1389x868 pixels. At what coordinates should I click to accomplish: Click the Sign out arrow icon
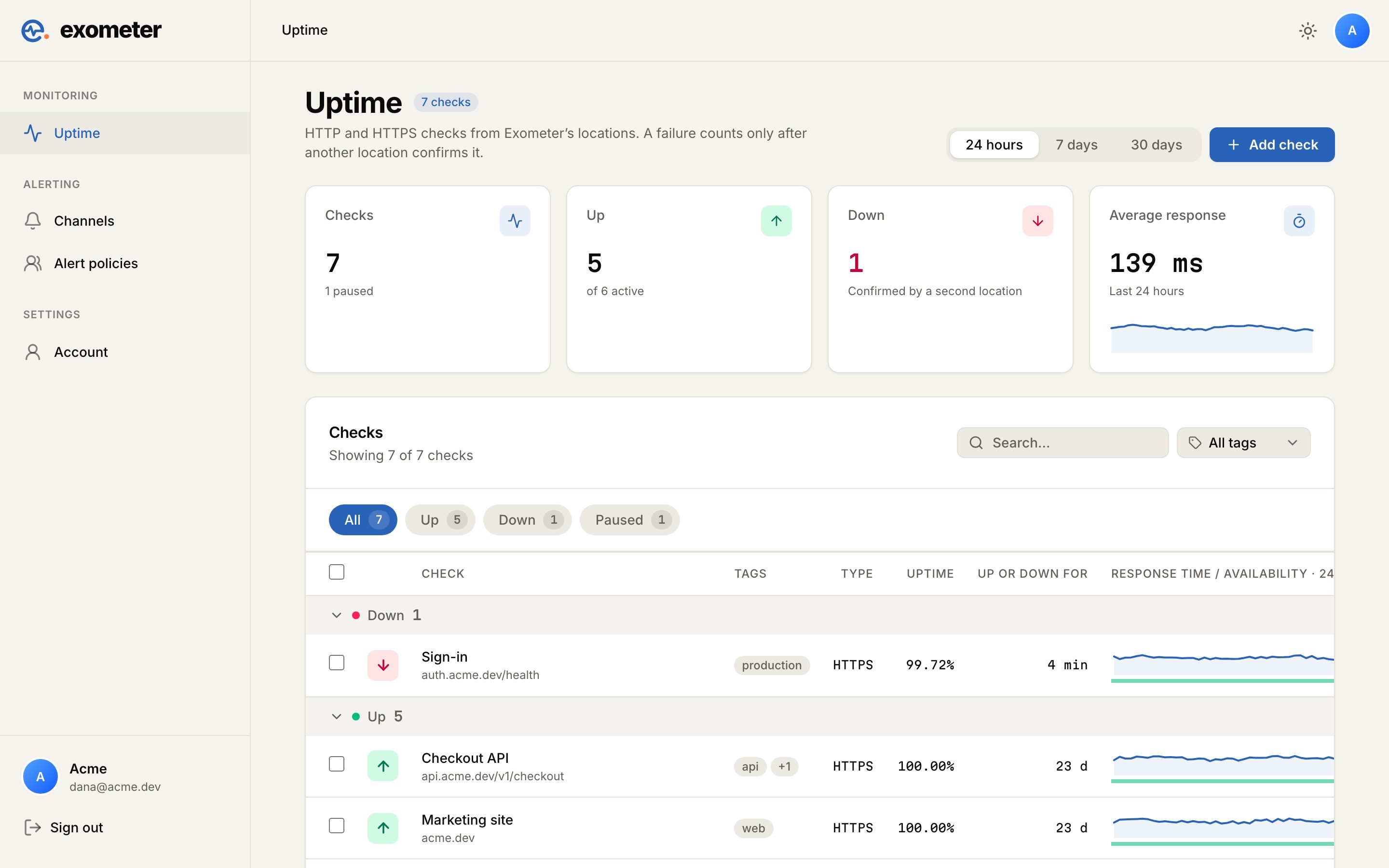(x=33, y=827)
